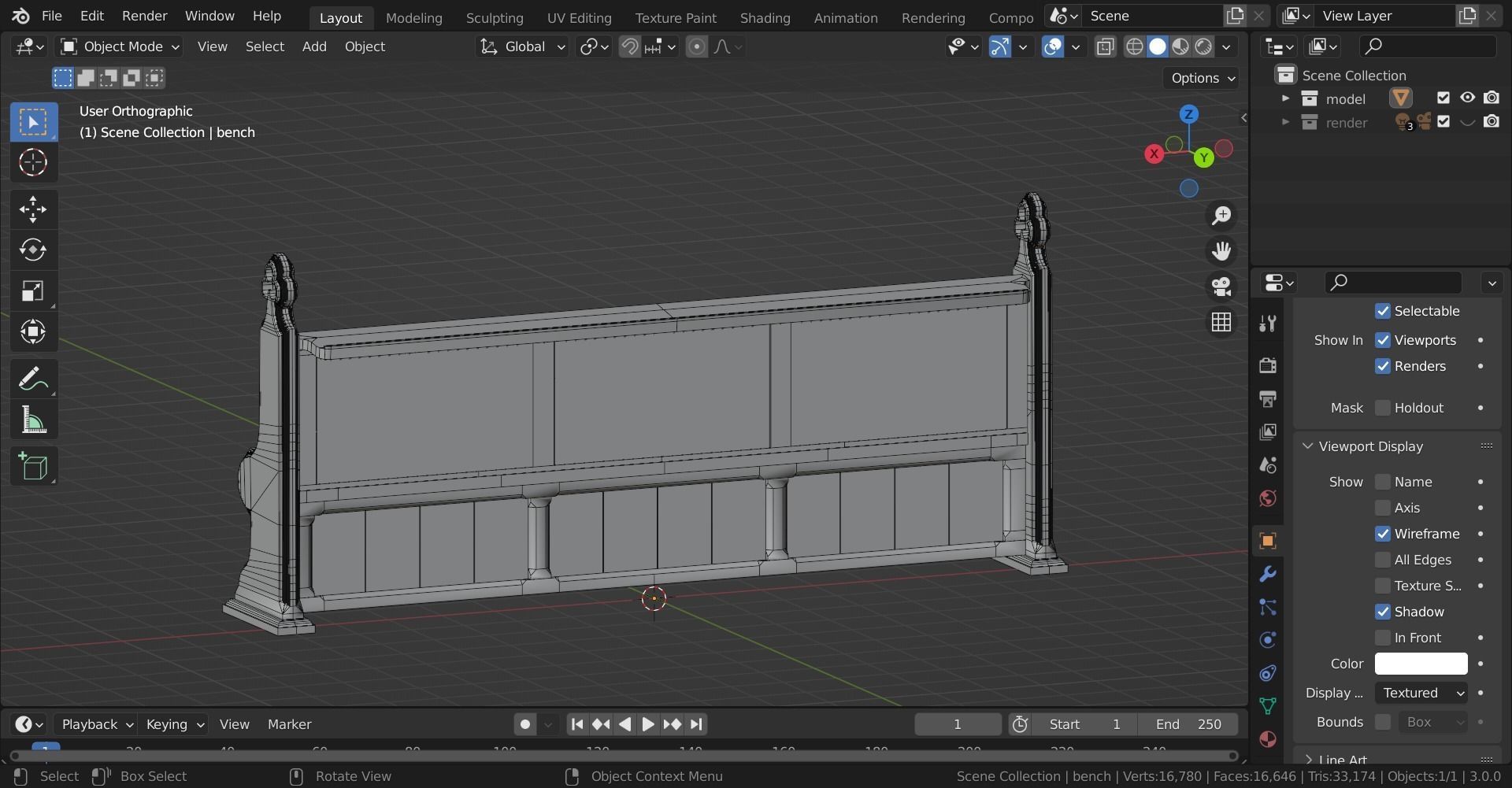Open the Edit menu
The image size is (1512, 788).
click(92, 16)
